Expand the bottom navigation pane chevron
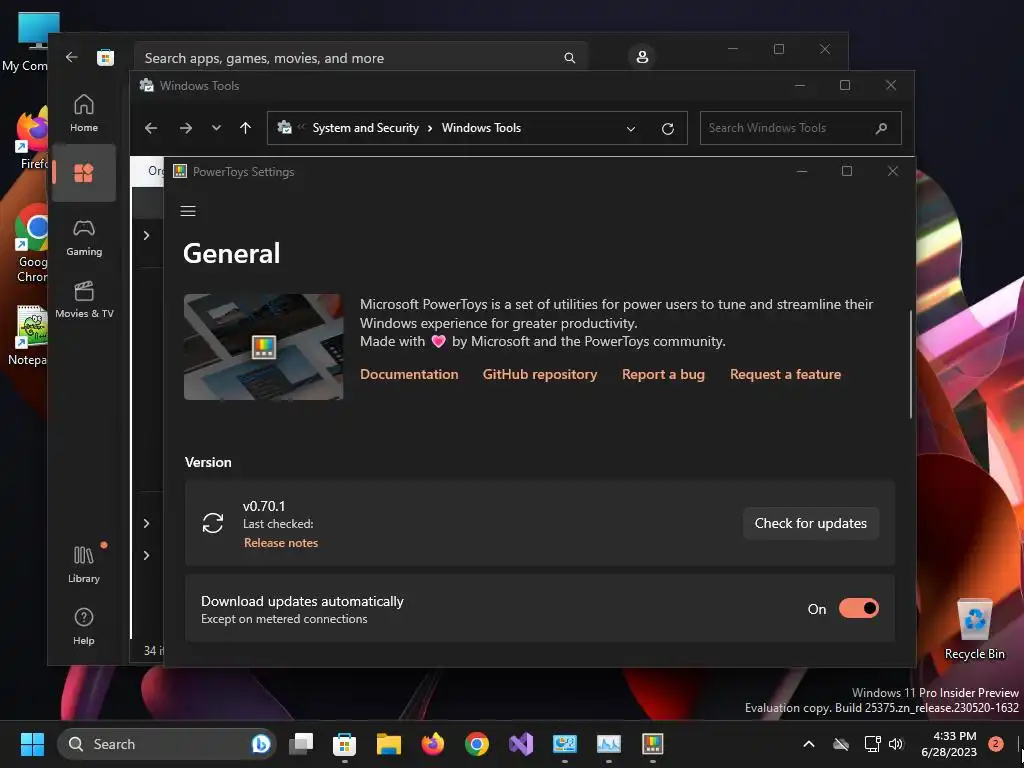This screenshot has height=768, width=1024. coord(147,556)
